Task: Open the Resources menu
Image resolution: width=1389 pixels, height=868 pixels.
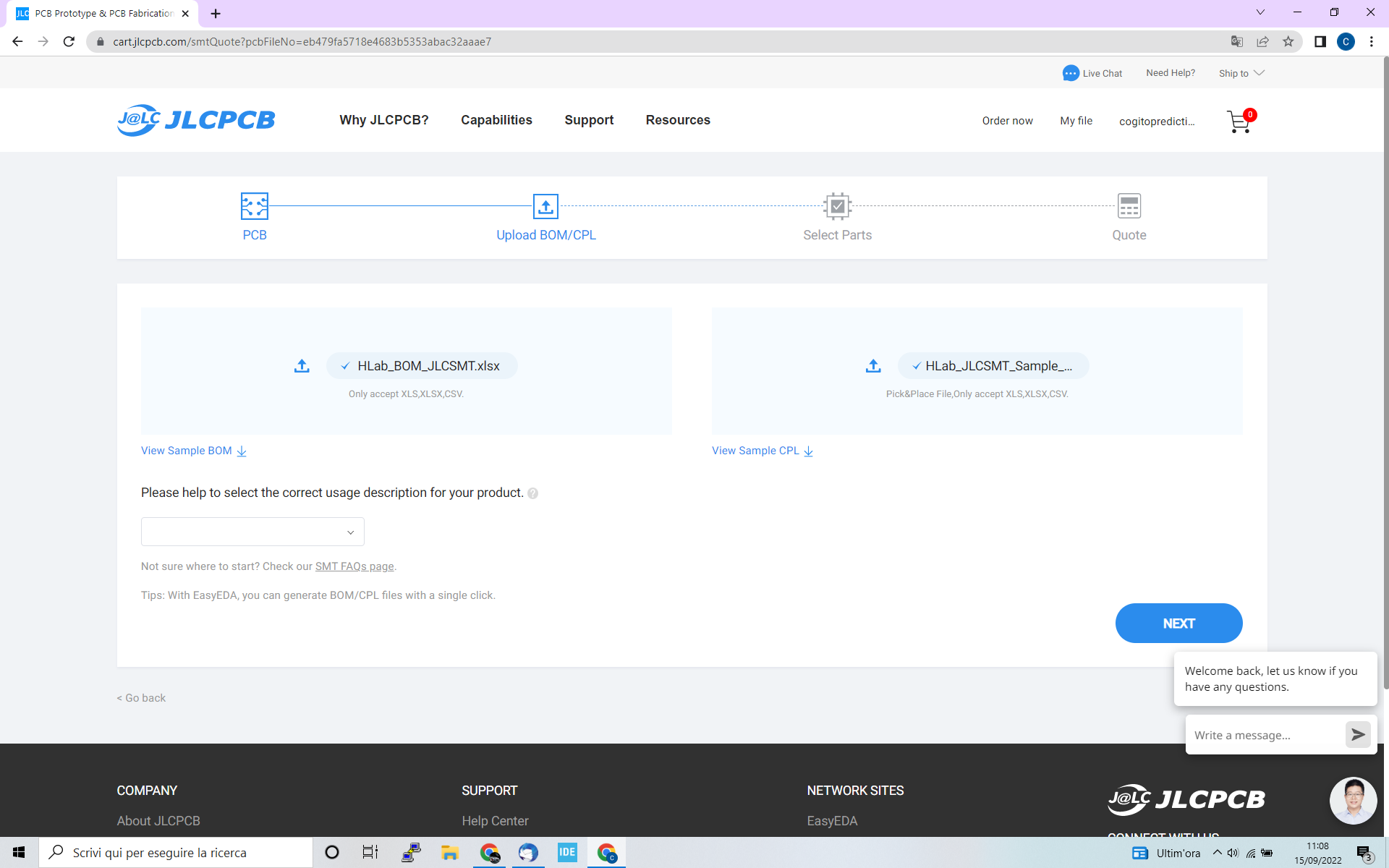Action: (x=678, y=120)
